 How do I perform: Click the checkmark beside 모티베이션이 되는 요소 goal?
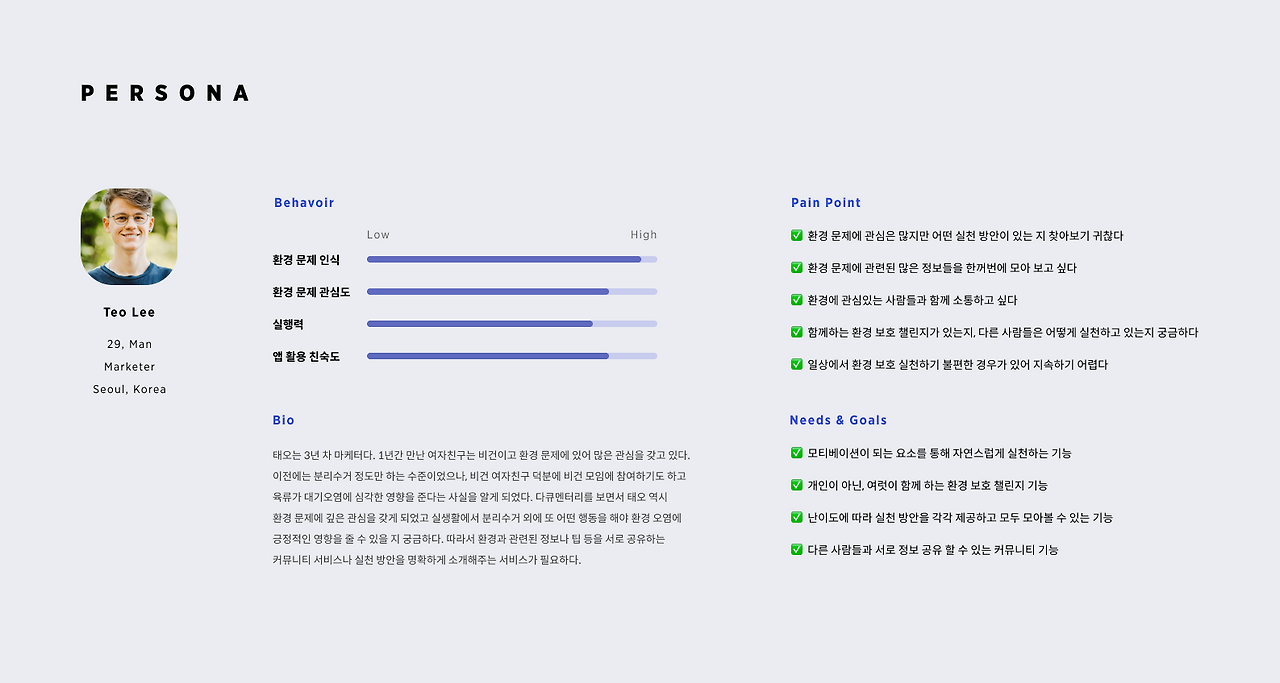click(x=797, y=453)
